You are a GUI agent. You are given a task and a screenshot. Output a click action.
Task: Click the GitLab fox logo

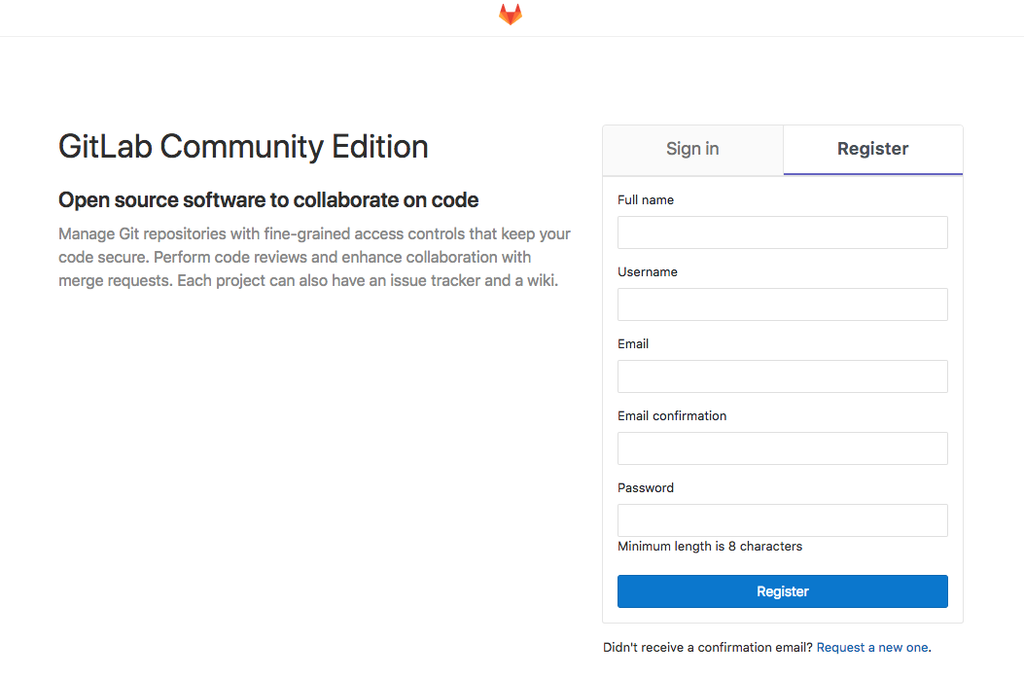510,14
